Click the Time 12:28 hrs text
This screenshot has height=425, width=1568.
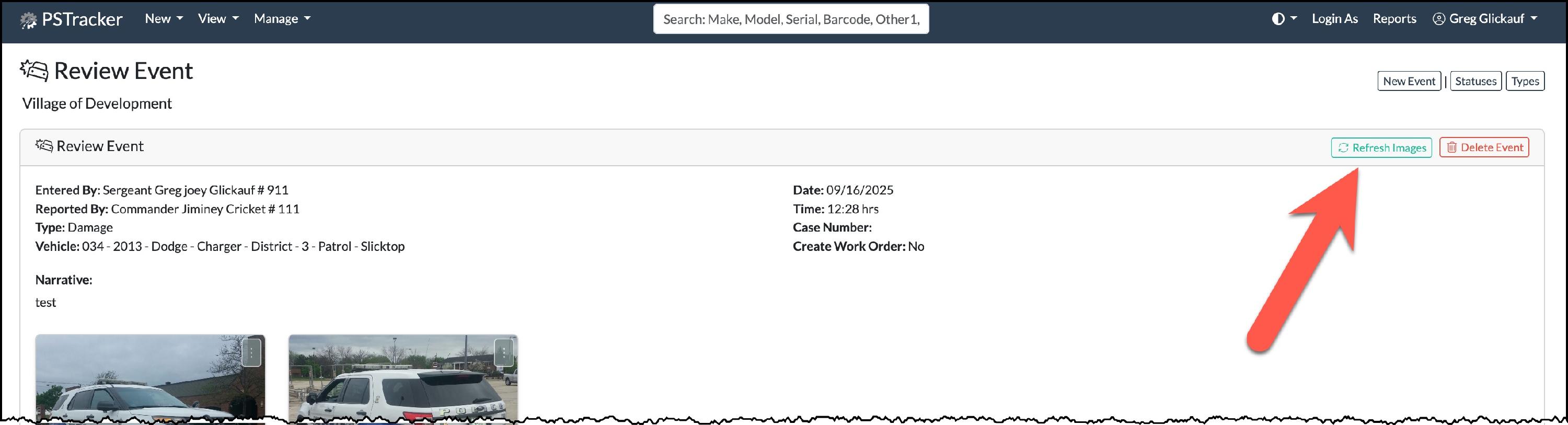click(x=835, y=209)
